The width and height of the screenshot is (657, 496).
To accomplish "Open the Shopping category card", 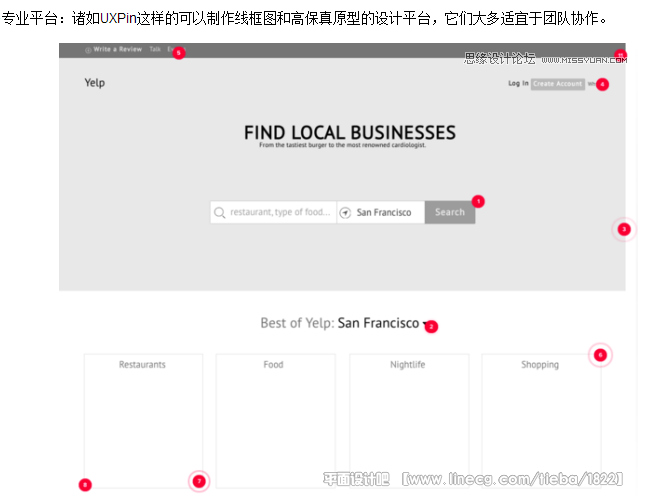I will (541, 421).
